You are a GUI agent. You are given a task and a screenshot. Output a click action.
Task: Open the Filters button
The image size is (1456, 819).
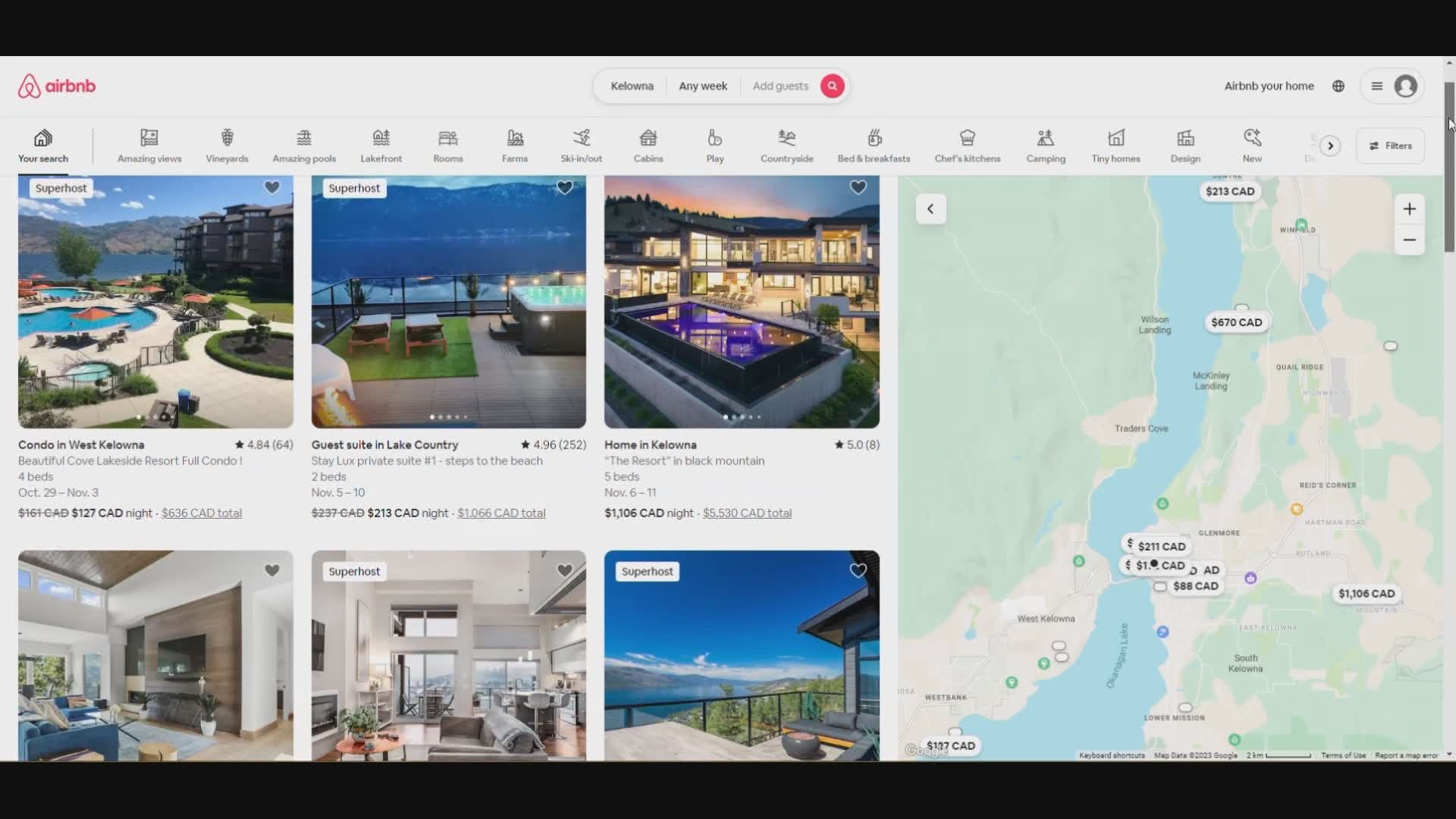[x=1390, y=146]
